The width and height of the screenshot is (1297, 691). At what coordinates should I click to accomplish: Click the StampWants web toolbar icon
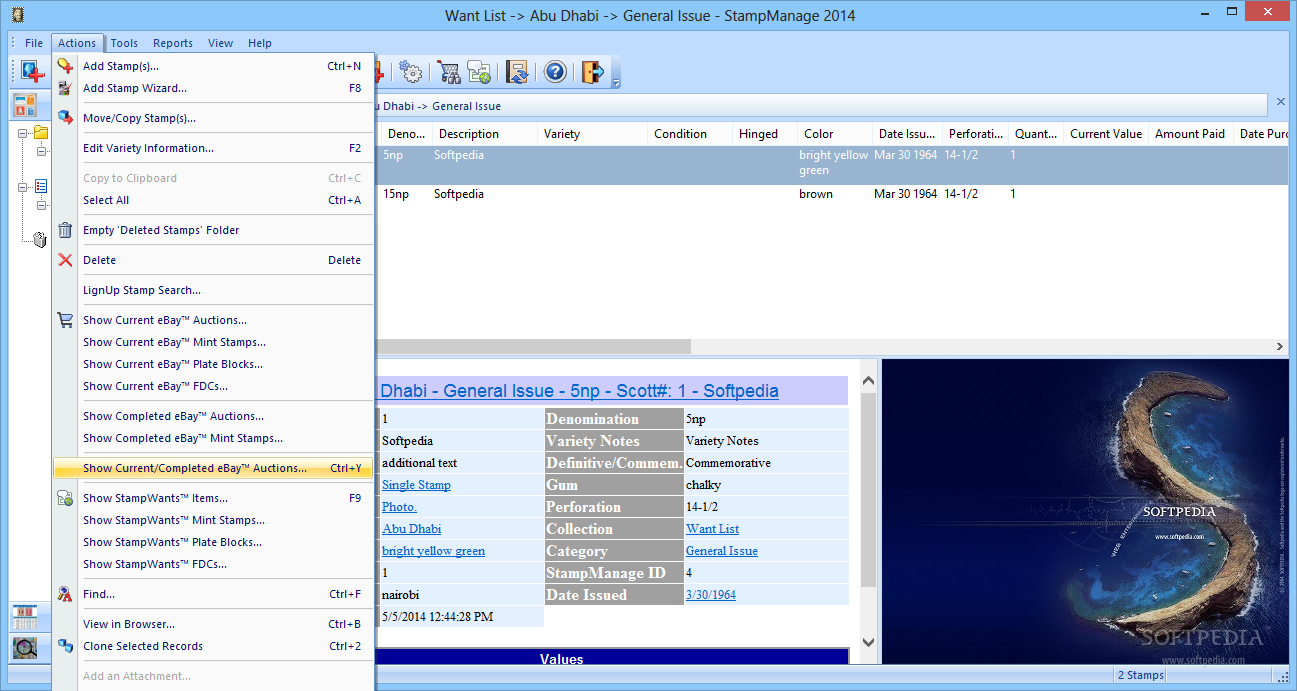479,72
